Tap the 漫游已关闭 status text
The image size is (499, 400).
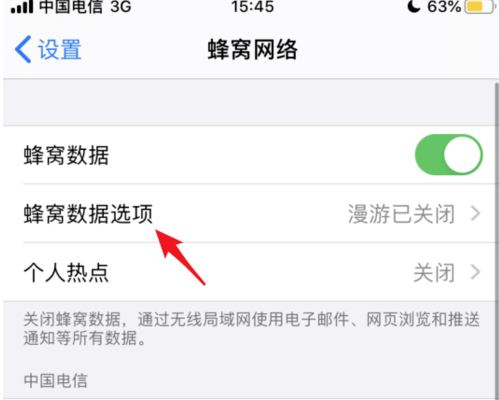401,214
